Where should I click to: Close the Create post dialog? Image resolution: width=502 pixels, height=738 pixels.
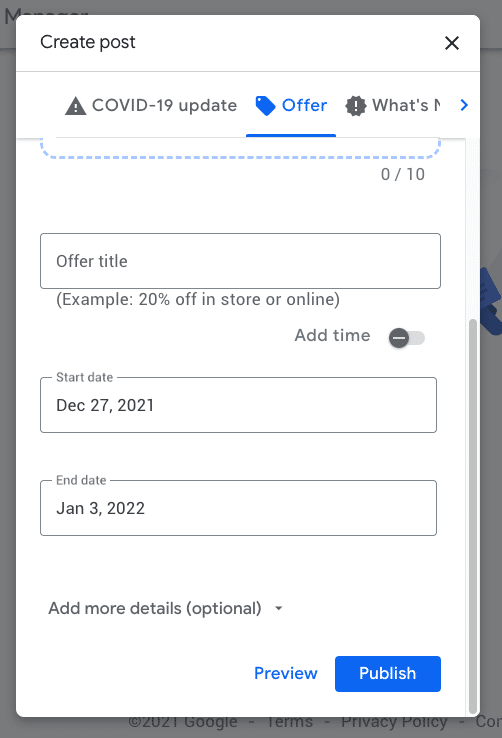click(x=452, y=43)
